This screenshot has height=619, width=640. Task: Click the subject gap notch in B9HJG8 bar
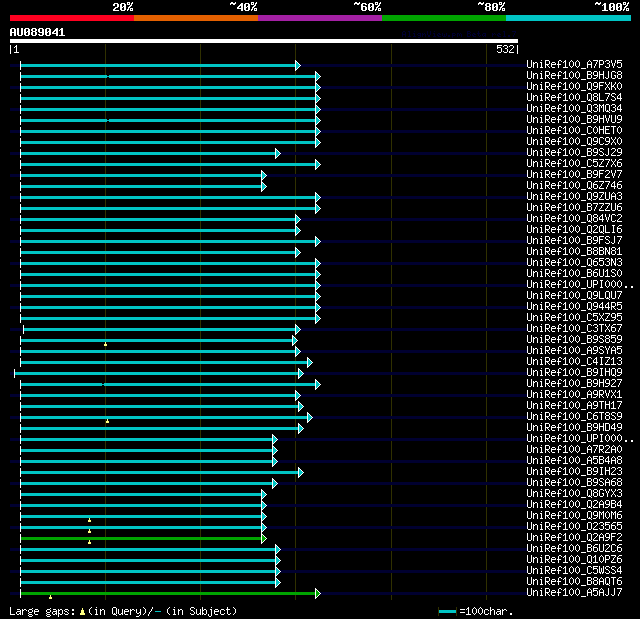(108, 76)
